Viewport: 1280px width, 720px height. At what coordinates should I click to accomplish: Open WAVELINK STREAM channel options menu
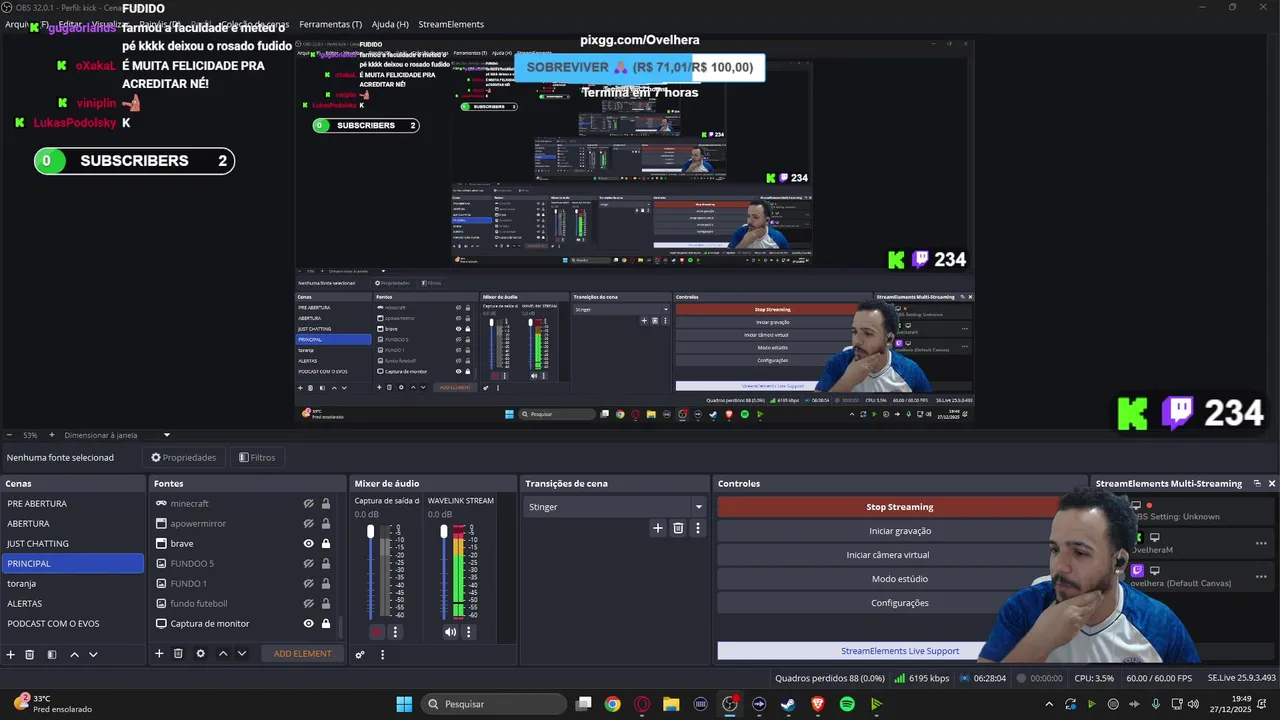(x=468, y=632)
